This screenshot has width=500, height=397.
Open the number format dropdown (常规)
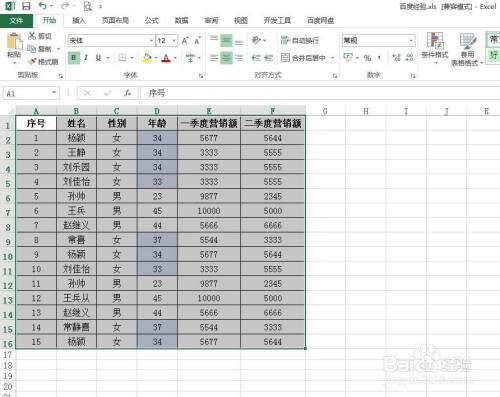click(411, 41)
